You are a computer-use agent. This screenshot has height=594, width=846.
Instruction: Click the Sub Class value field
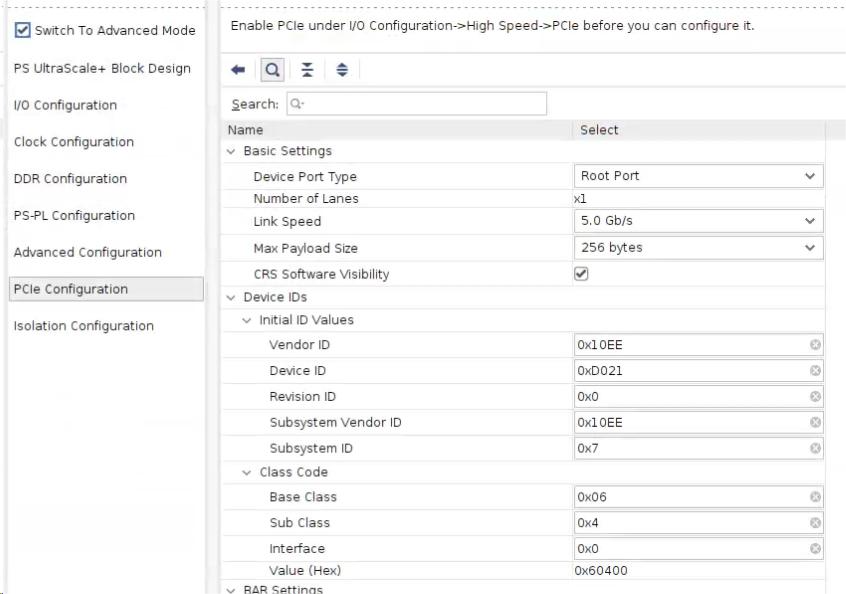coord(690,523)
